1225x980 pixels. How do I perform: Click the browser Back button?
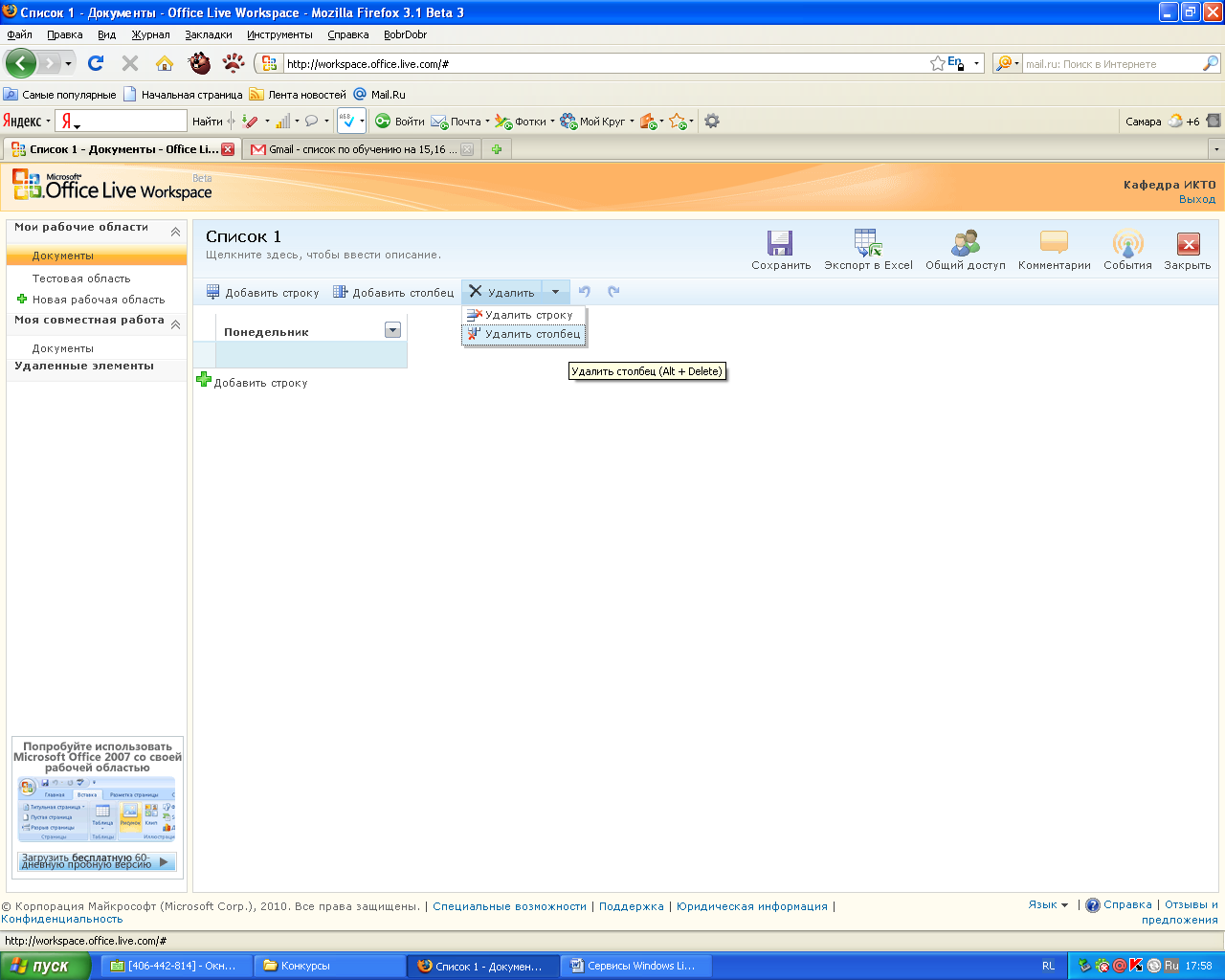tap(20, 63)
